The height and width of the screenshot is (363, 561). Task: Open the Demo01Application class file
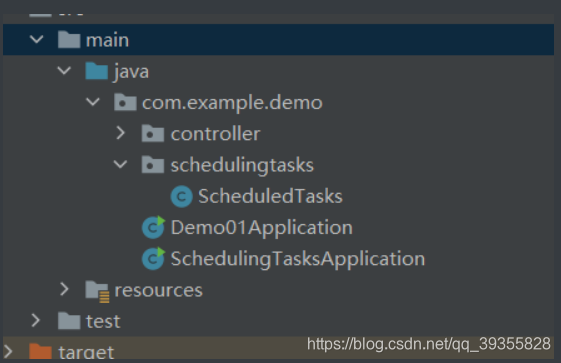262,228
